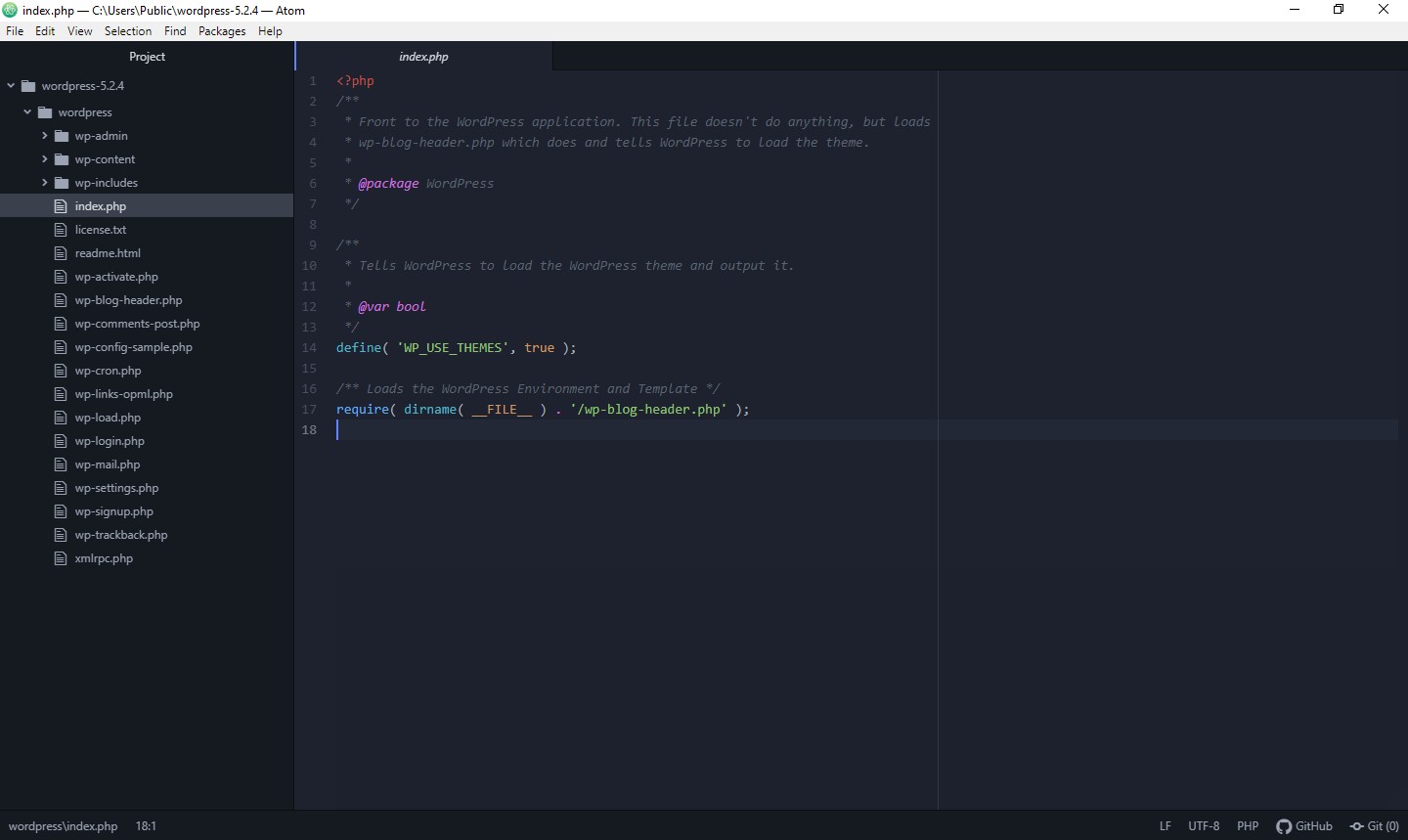
Task: Open readme.html from the sidebar
Action: click(x=109, y=253)
